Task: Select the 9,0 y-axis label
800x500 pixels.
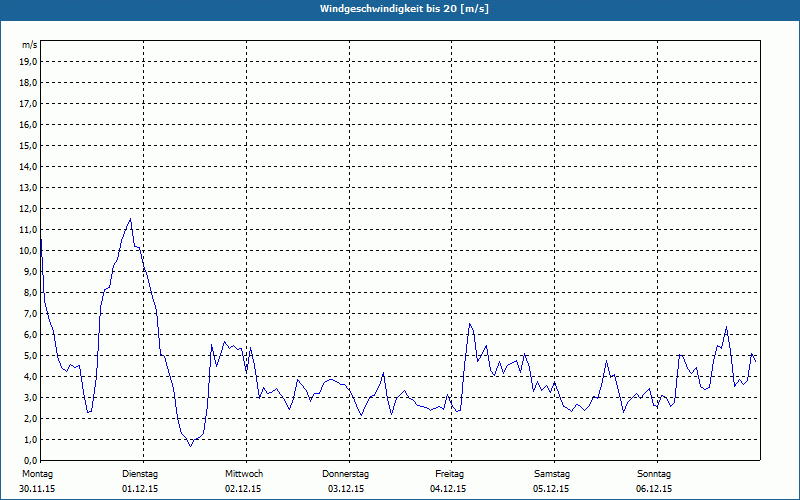Action: (x=30, y=271)
